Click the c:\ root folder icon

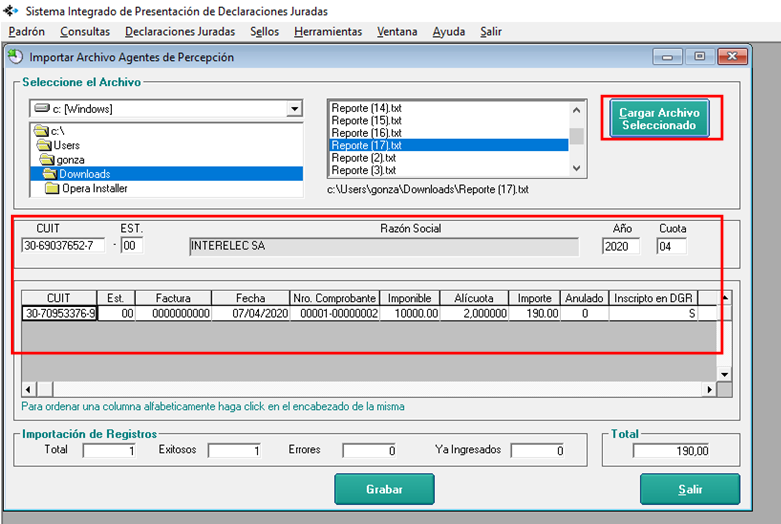point(40,131)
